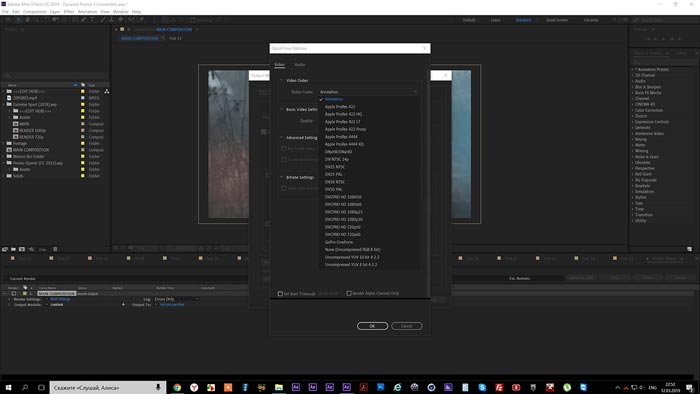Select the Clone Stamp tool
Screen dimensions: 700x394
point(112,20)
